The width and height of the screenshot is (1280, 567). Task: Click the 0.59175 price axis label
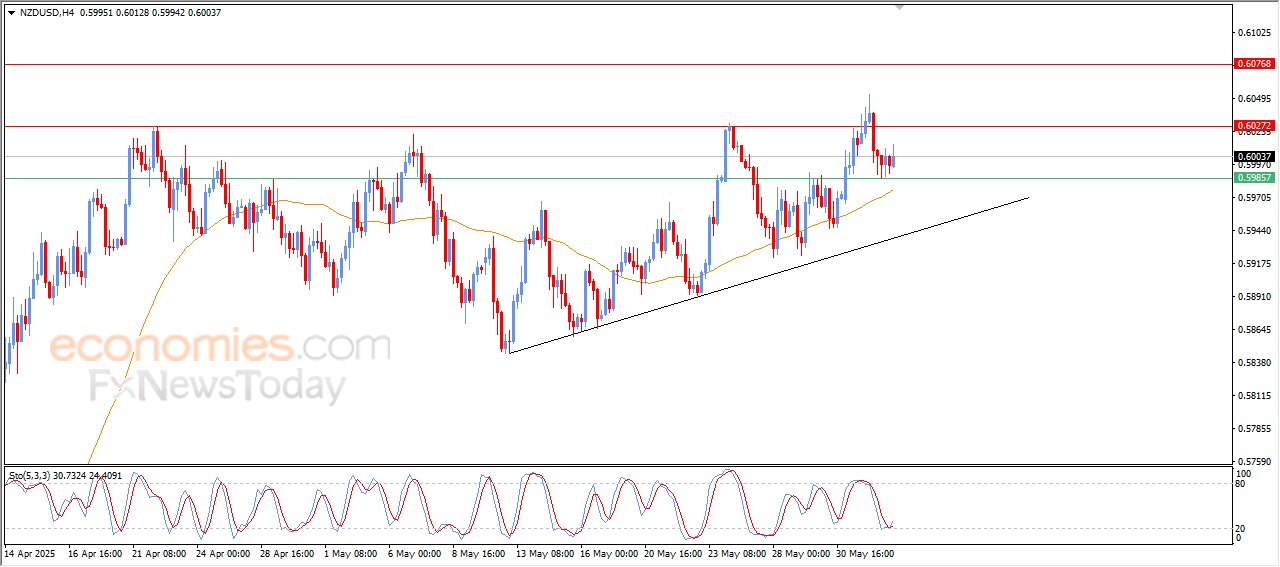(x=1254, y=264)
